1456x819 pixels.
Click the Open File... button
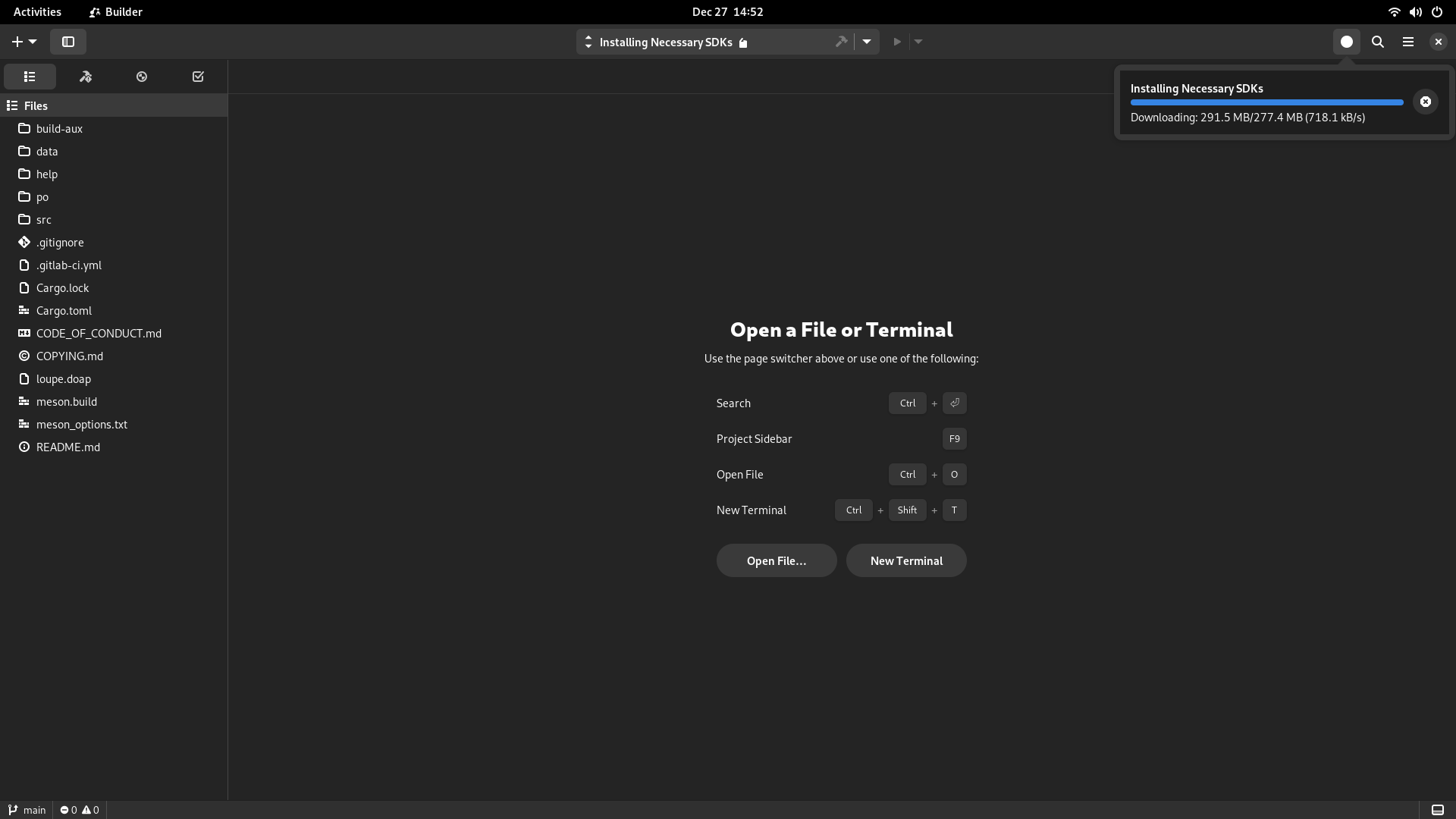click(x=777, y=560)
